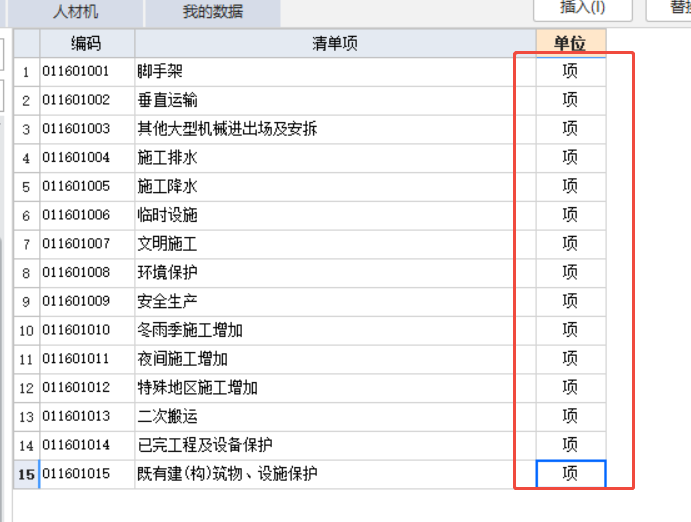Select the 临时设施 list item
This screenshot has height=522, width=691.
point(335,215)
